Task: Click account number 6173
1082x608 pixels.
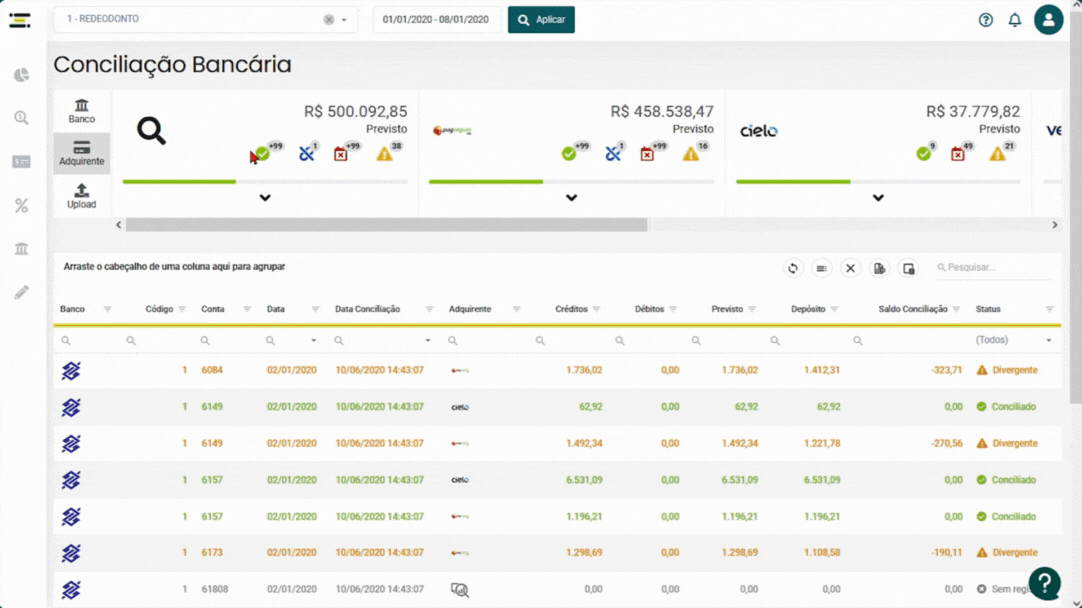Action: [212, 552]
